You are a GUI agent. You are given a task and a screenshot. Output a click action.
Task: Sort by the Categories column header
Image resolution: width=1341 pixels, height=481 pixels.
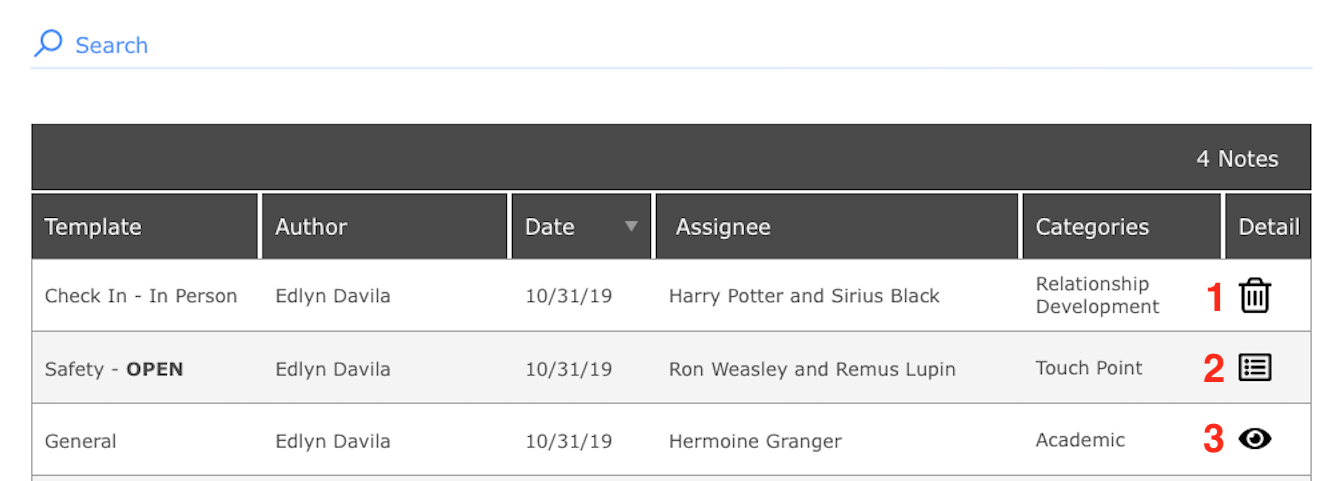pos(1092,227)
